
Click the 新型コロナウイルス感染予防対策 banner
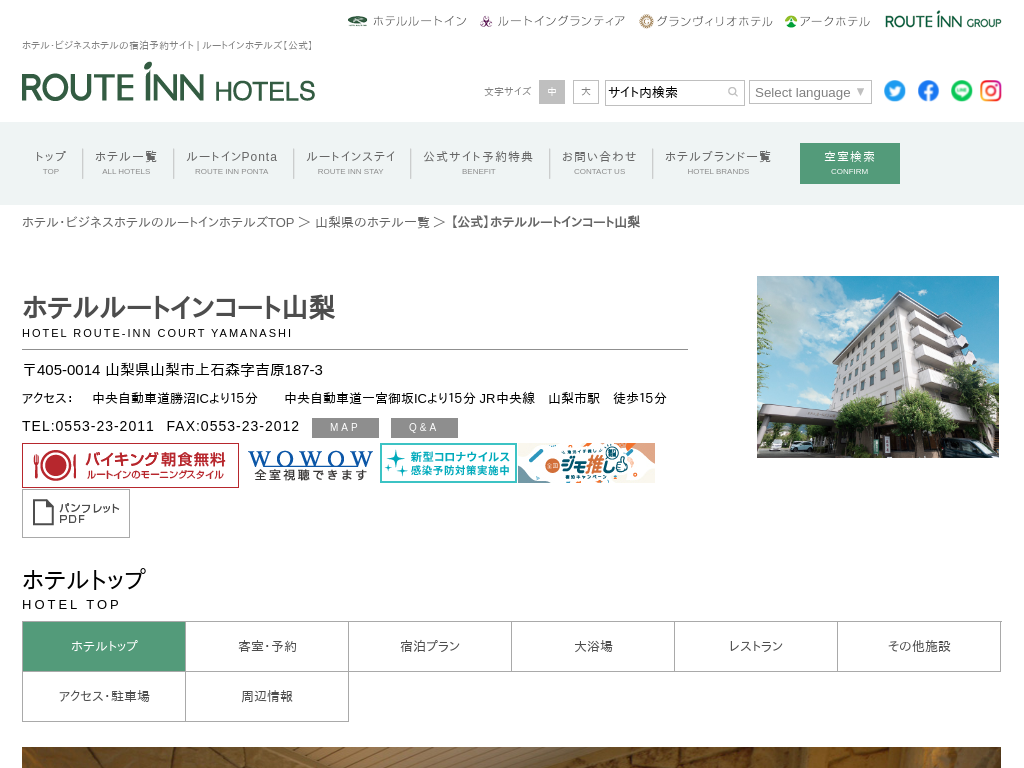(x=449, y=463)
